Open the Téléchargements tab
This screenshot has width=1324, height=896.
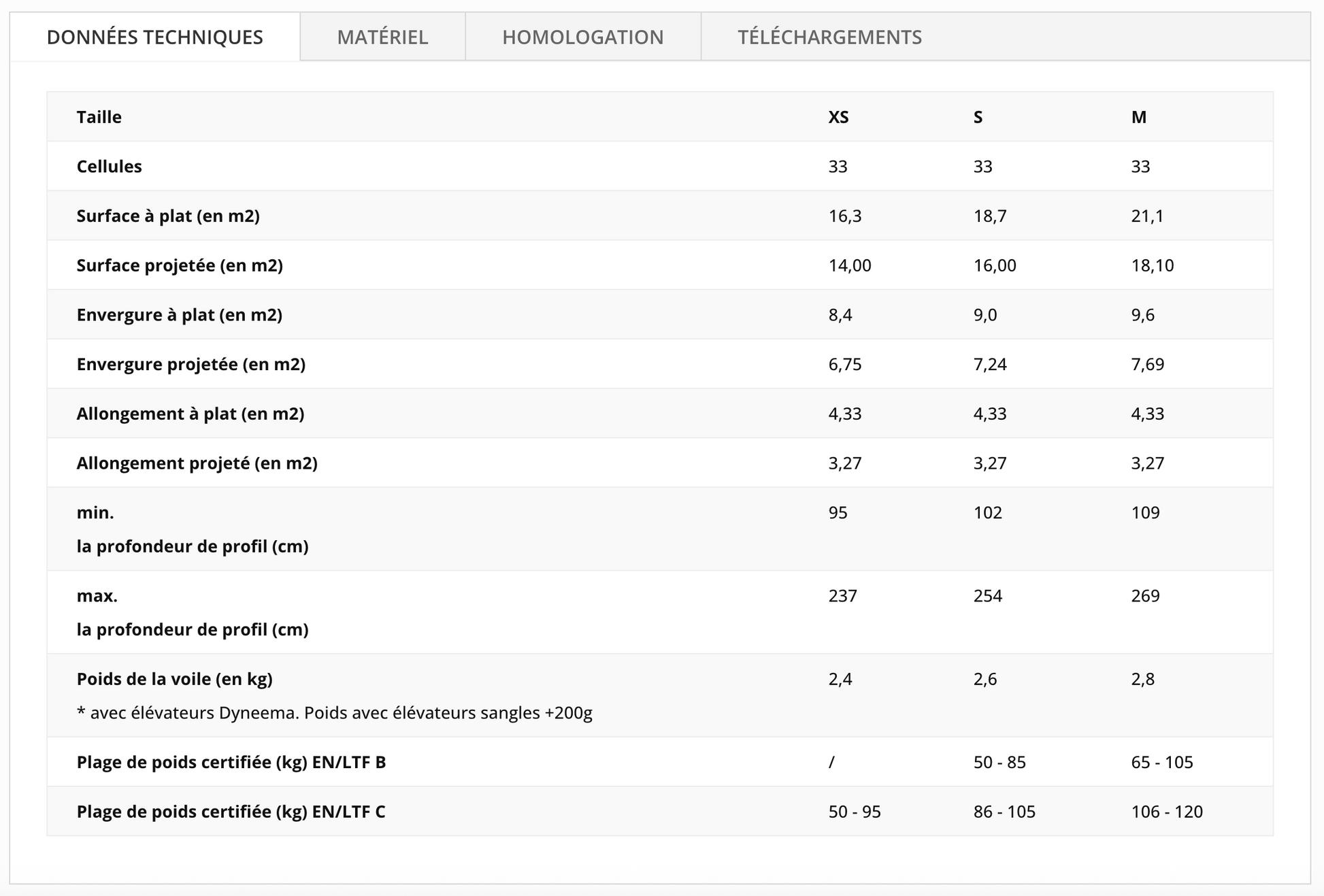(x=829, y=37)
